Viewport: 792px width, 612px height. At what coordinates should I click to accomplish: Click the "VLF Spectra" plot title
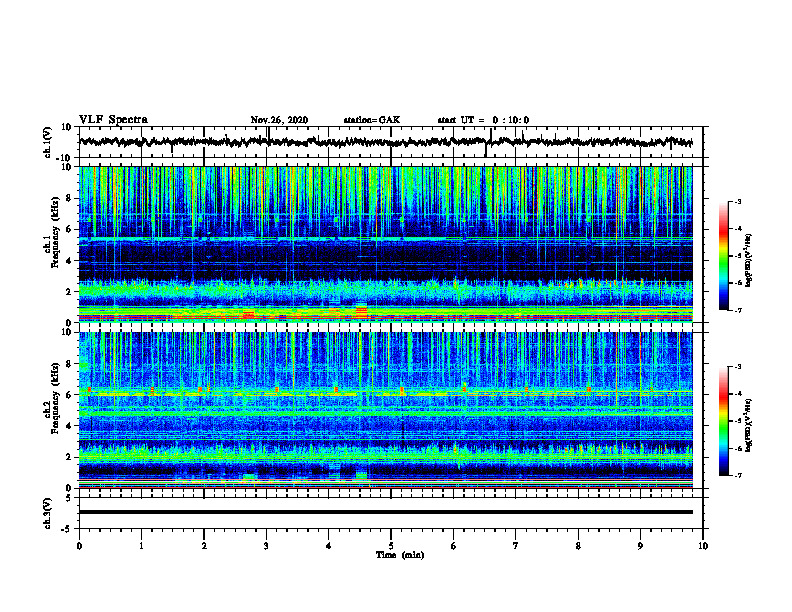[113, 120]
